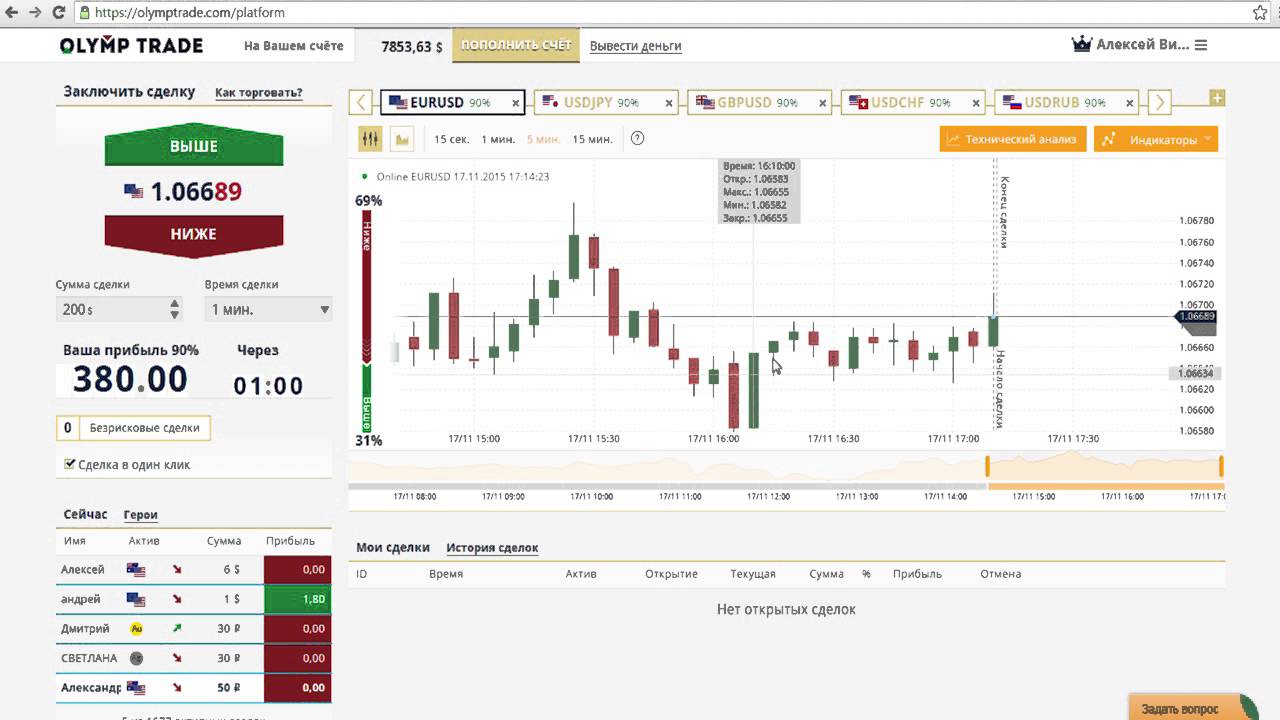This screenshot has width=1280, height=720.
Task: Click Алексей row in traders list
Action: 194,569
